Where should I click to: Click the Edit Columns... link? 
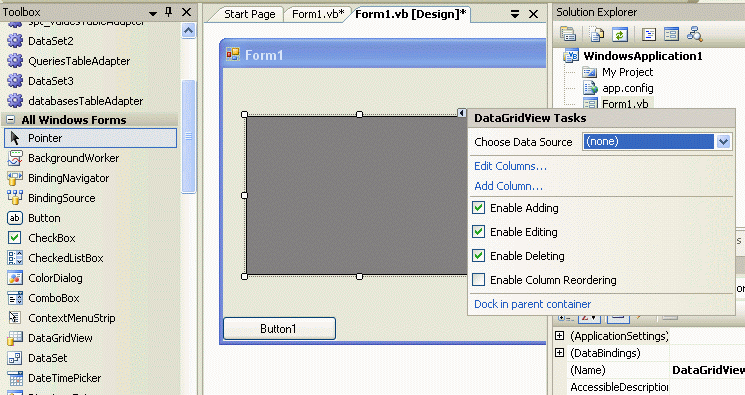510,166
